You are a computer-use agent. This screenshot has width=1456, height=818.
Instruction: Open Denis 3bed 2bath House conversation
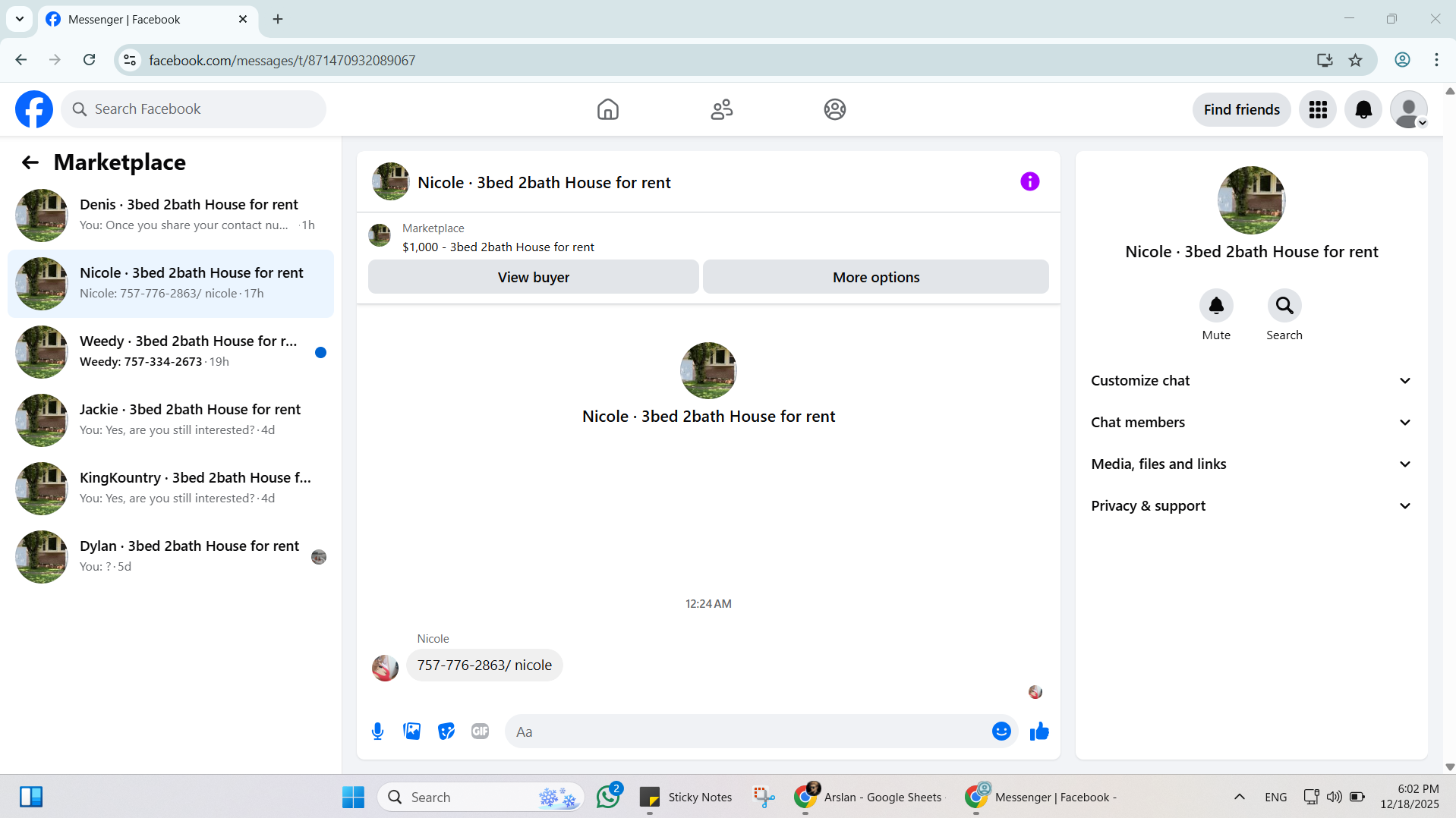click(171, 216)
